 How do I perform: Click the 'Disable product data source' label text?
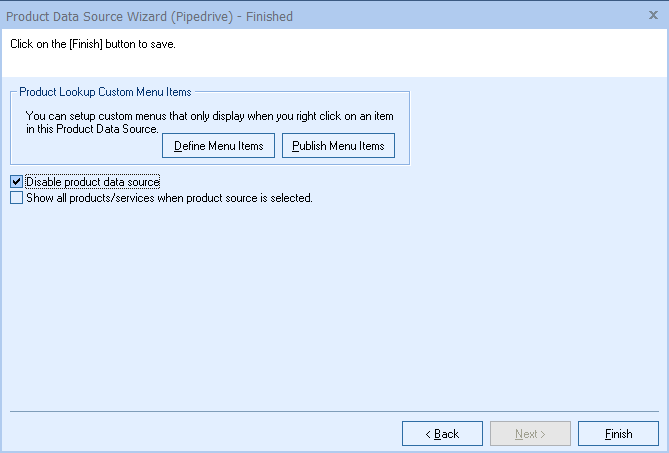tap(93, 182)
